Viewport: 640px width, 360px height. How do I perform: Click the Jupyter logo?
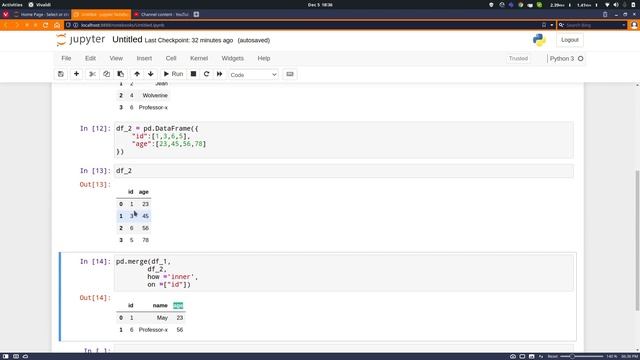click(x=81, y=40)
